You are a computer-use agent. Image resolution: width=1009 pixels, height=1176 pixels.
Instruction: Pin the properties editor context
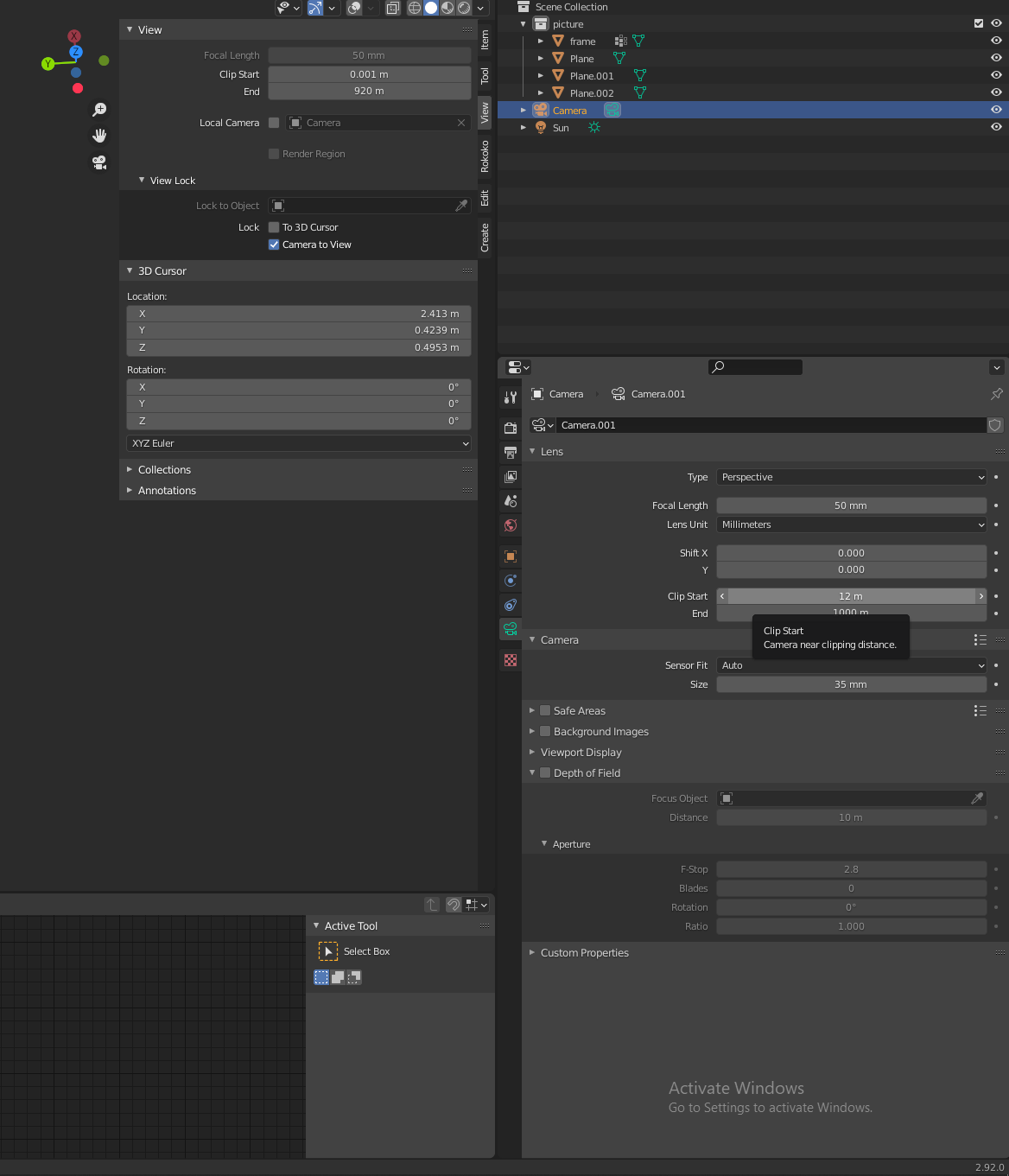[x=996, y=394]
